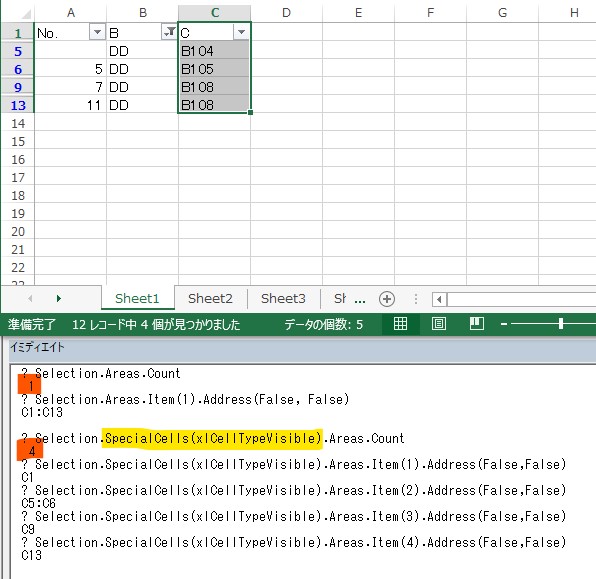Image resolution: width=596 pixels, height=579 pixels.
Task: Switch to the Sheet3 tab
Action: (283, 298)
